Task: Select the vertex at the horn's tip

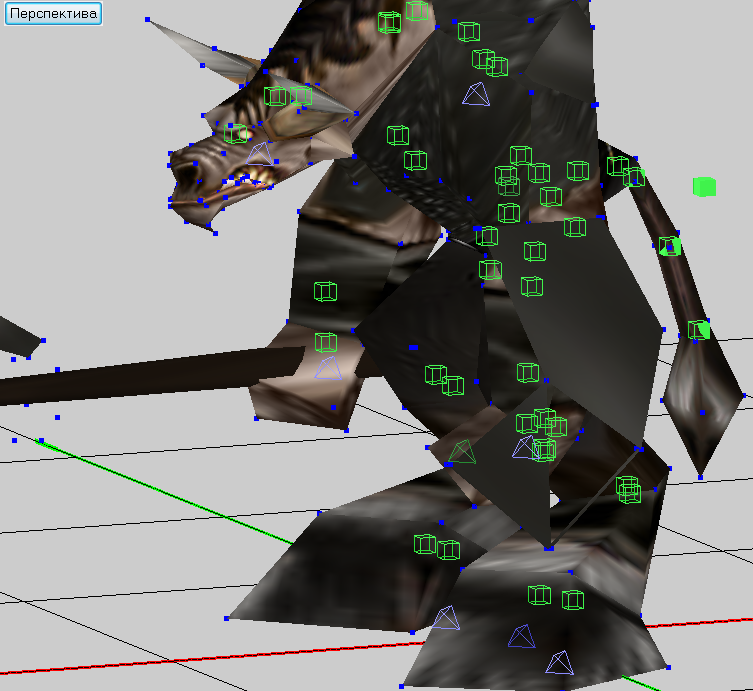Action: [147, 20]
